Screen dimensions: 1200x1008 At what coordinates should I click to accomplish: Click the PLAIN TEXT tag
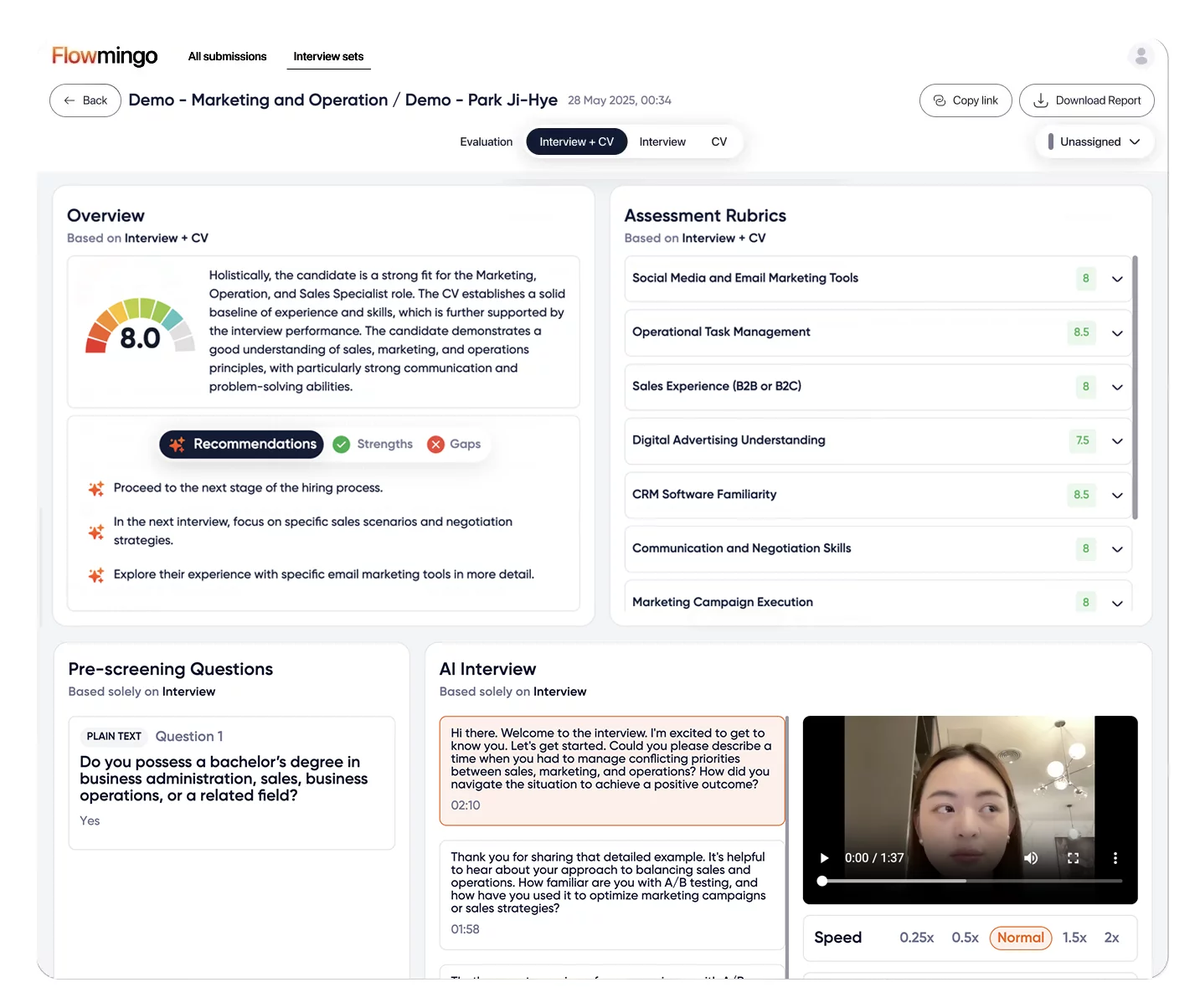(114, 737)
